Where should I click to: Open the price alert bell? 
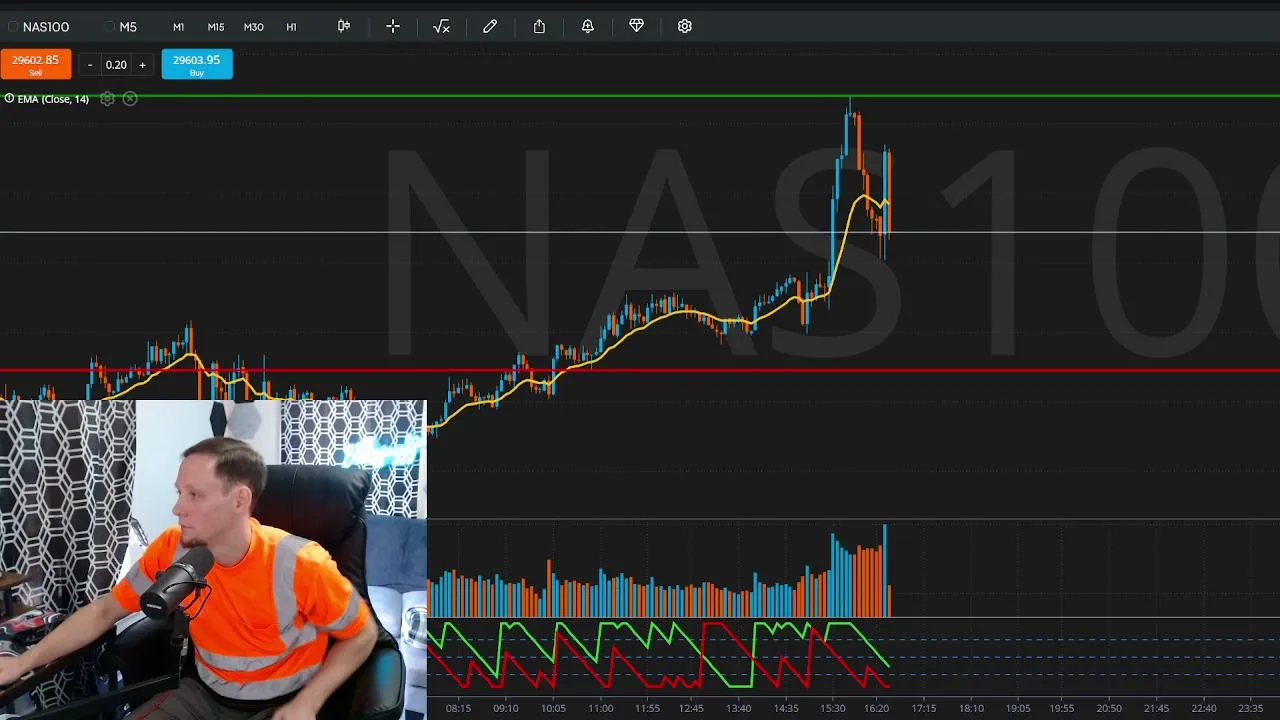588,26
